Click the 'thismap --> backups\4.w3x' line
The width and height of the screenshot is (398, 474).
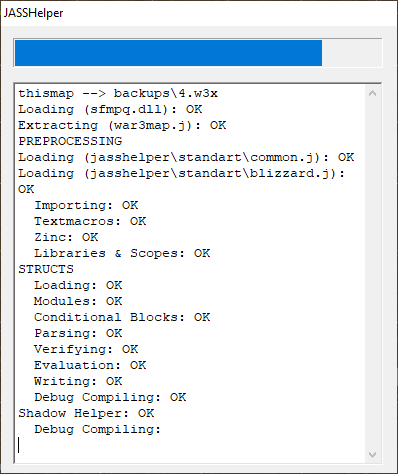point(118,93)
